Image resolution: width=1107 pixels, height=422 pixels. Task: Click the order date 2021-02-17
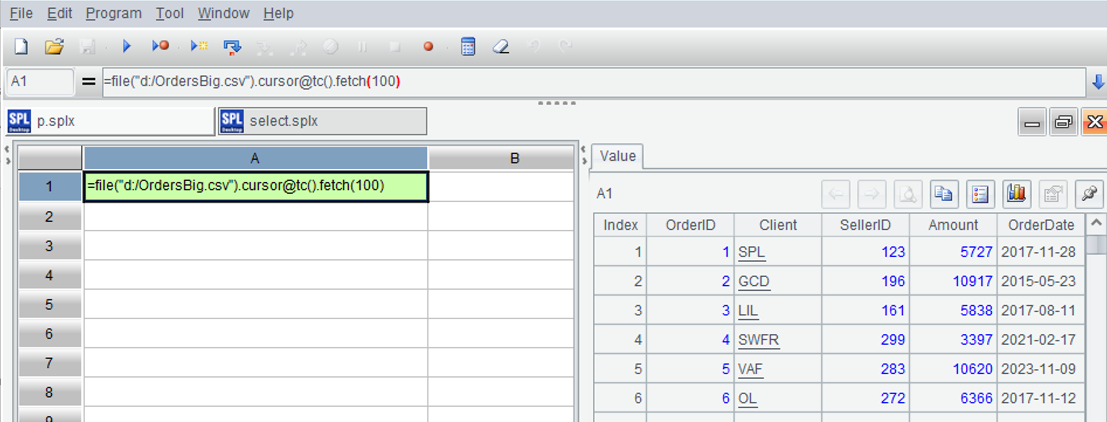point(1041,340)
